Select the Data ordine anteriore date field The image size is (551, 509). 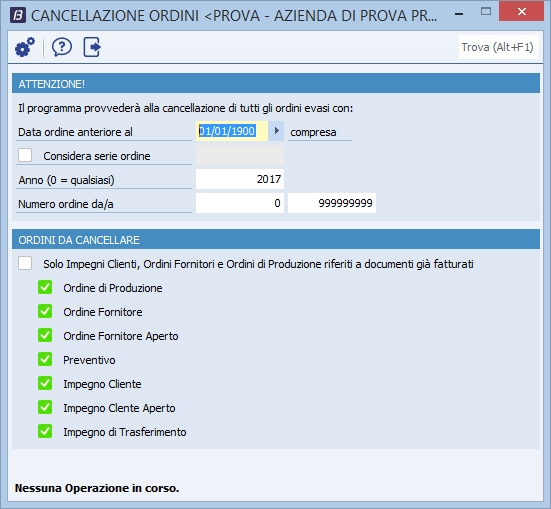(x=232, y=131)
